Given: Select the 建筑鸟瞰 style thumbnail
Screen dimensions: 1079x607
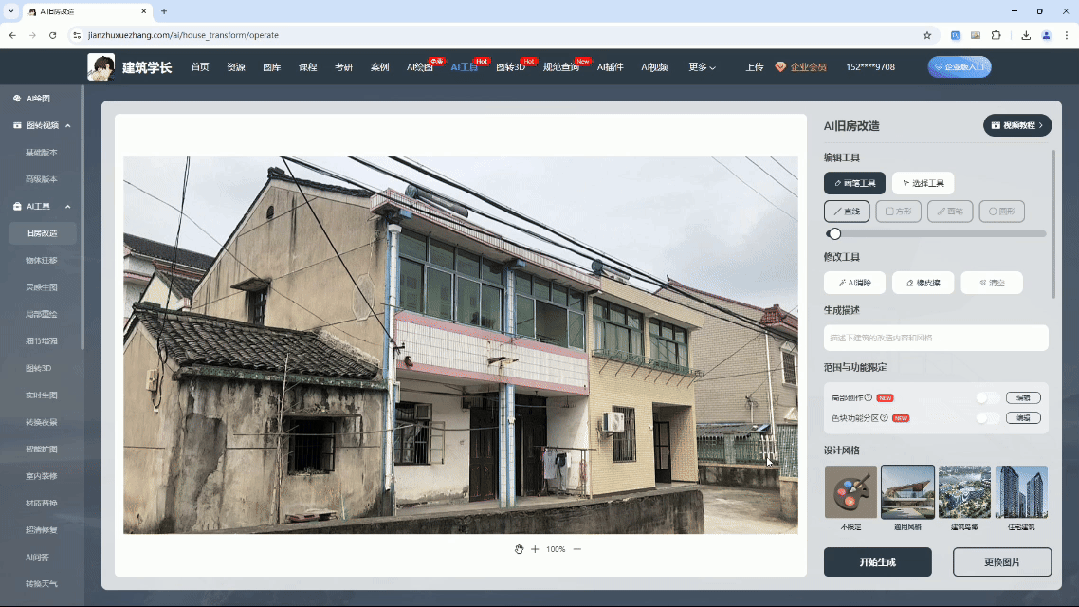Looking at the screenshot, I should pyautogui.click(x=965, y=492).
